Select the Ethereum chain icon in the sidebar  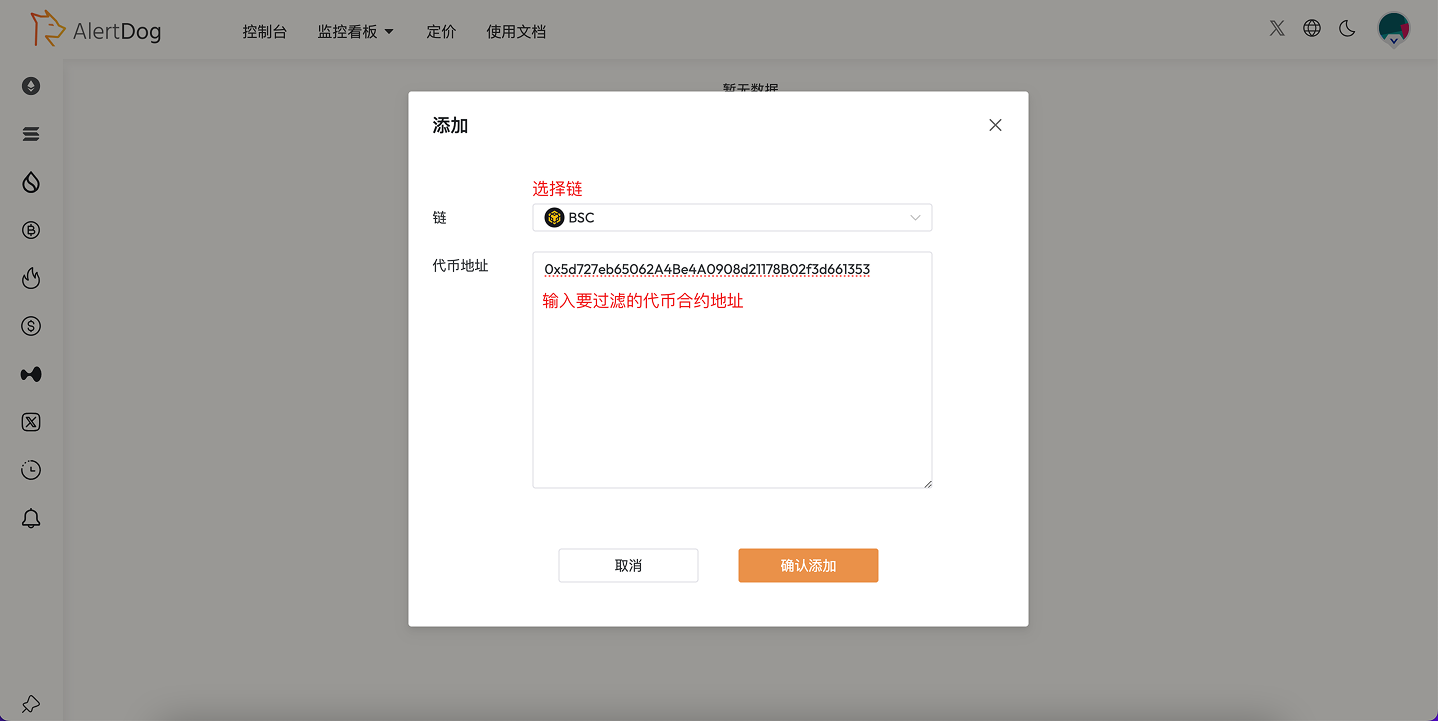click(x=30, y=86)
